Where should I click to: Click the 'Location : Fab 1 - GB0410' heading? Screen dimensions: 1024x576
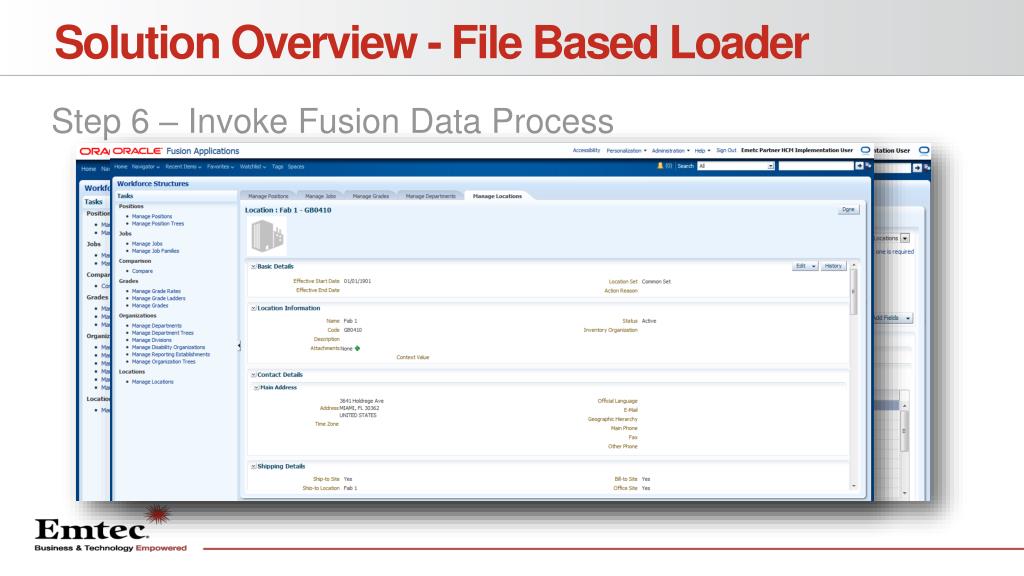tap(288, 210)
